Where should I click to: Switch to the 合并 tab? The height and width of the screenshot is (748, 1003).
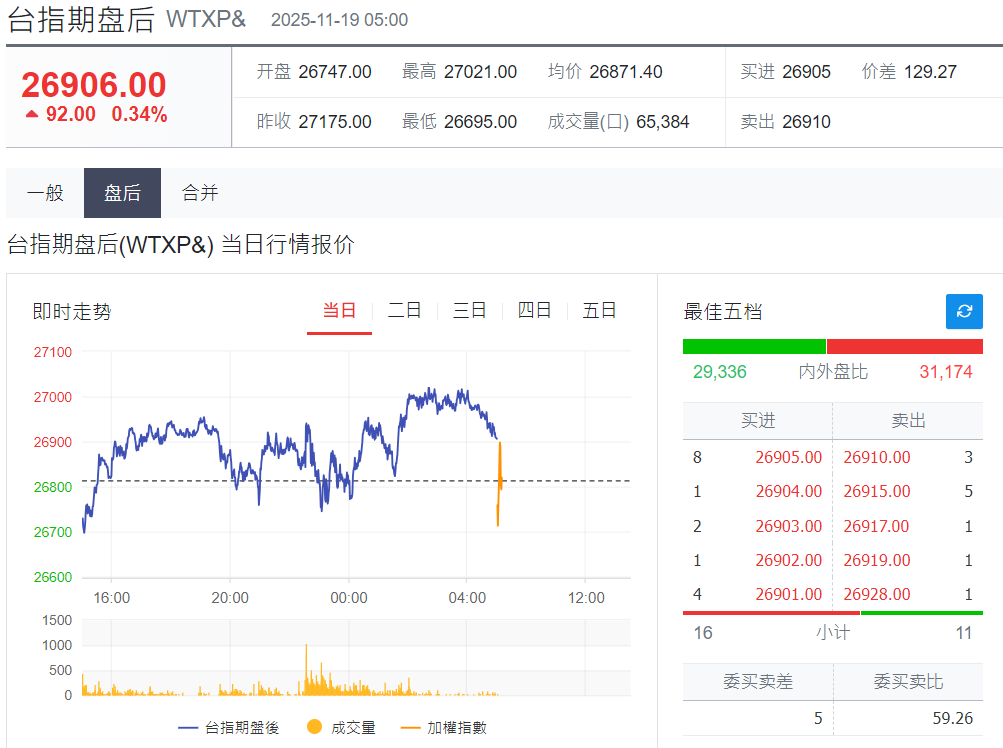click(199, 193)
